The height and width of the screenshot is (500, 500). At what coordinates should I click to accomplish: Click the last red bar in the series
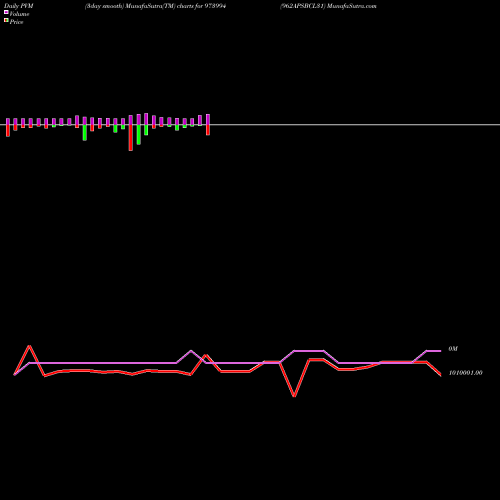[x=208, y=130]
